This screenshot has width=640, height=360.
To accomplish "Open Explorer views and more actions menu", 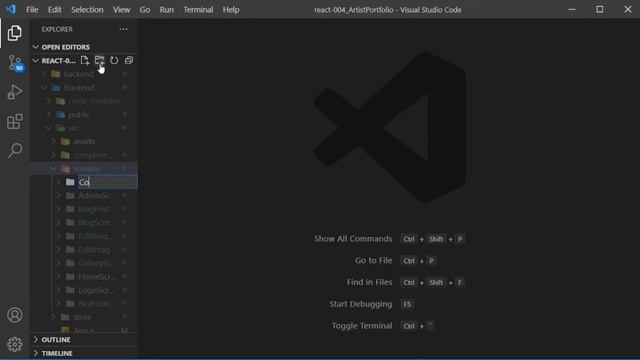I will (123, 29).
